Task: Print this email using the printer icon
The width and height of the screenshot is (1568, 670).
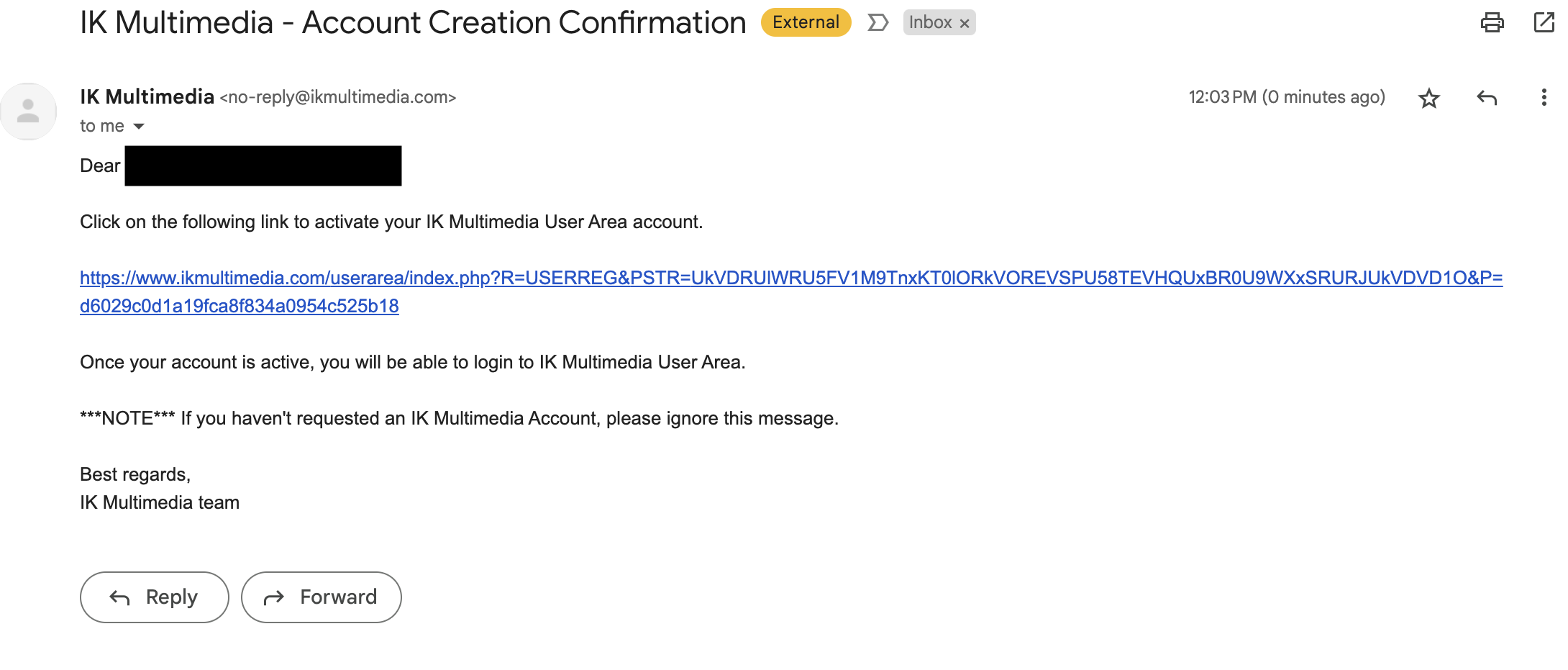Action: point(1492,23)
